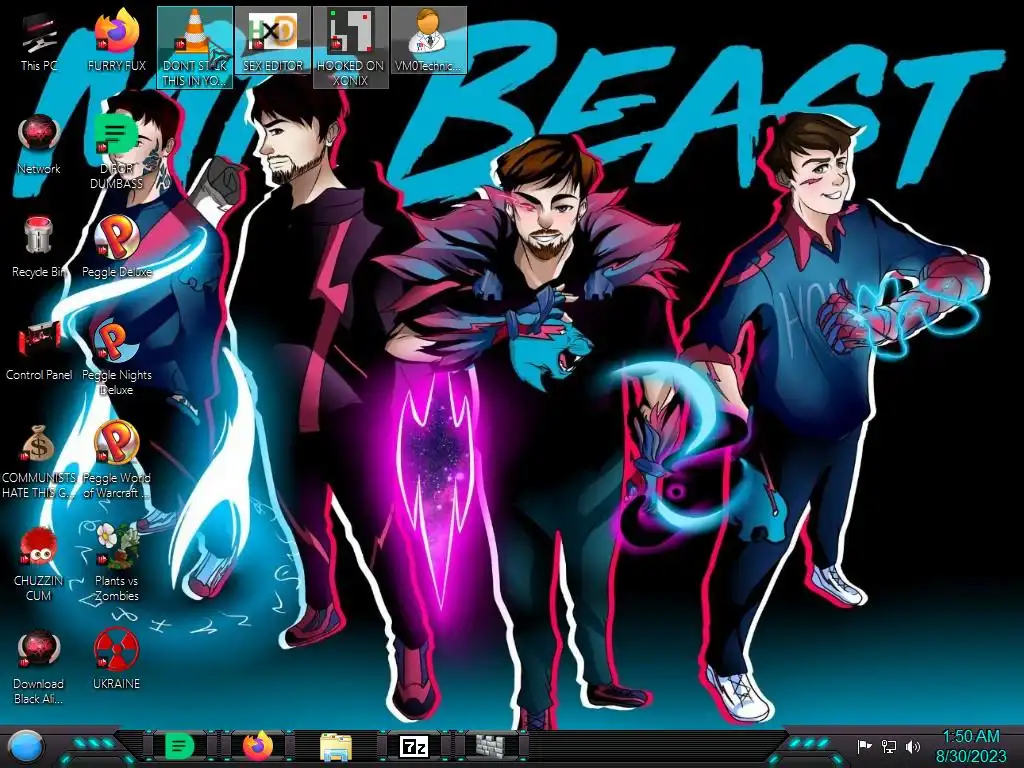Open the Action Center flag tray icon

pos(864,746)
